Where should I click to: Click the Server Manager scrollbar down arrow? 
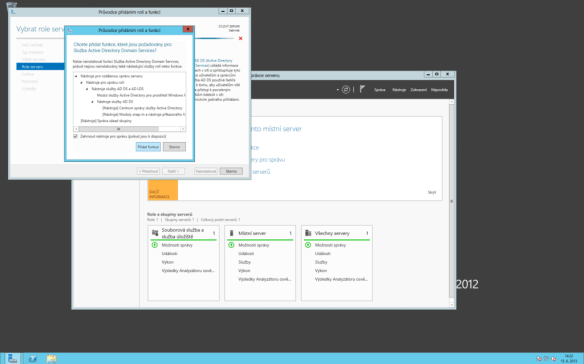point(452,304)
